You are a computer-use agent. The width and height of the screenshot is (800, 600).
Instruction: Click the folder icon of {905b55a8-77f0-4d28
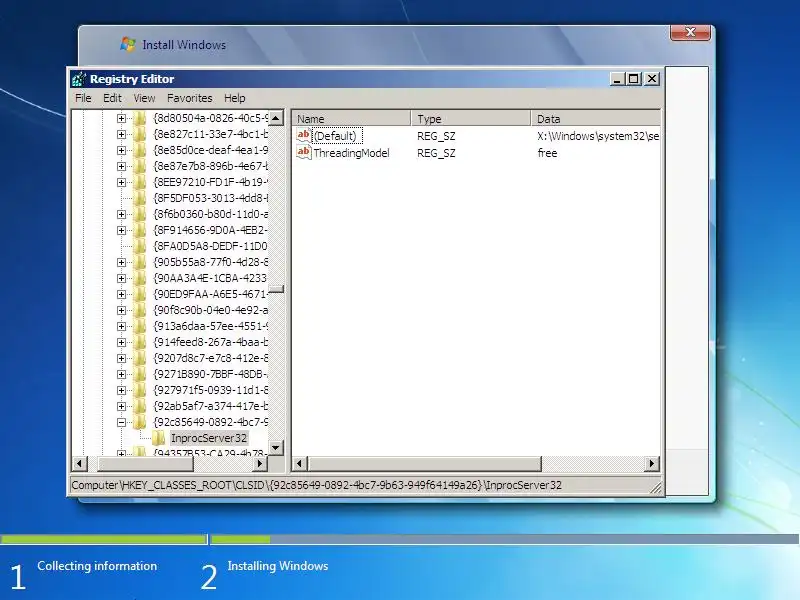140,262
